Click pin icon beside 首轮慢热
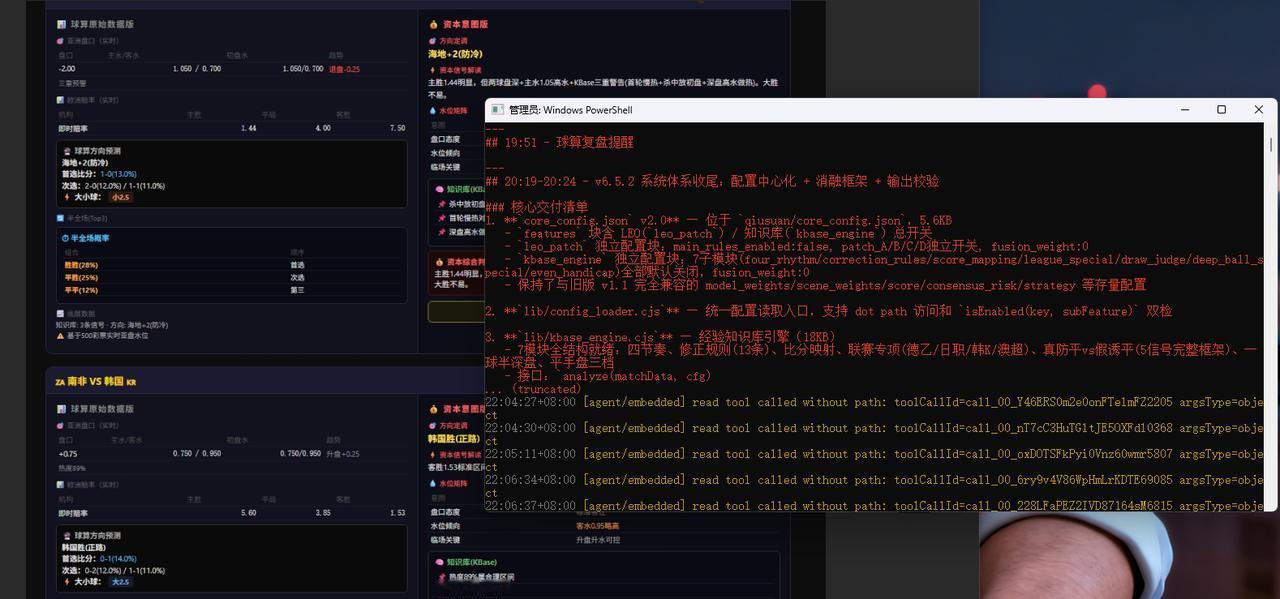The width and height of the screenshot is (1280, 599). 442,218
